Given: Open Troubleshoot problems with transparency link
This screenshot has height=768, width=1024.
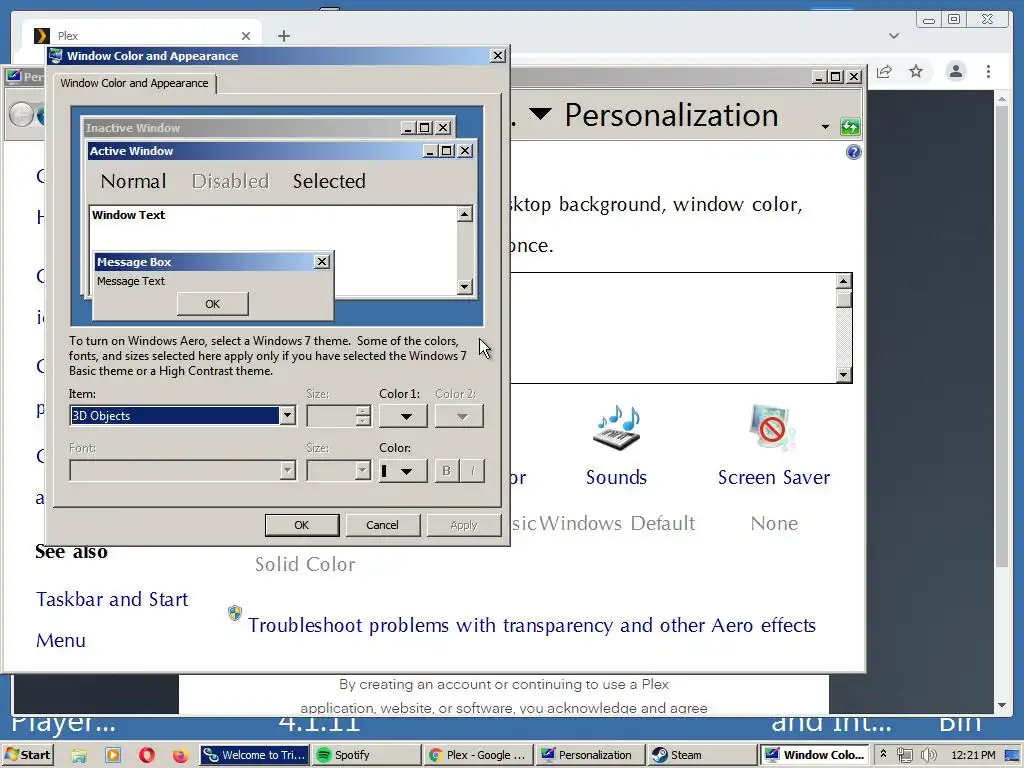Looking at the screenshot, I should click(532, 625).
